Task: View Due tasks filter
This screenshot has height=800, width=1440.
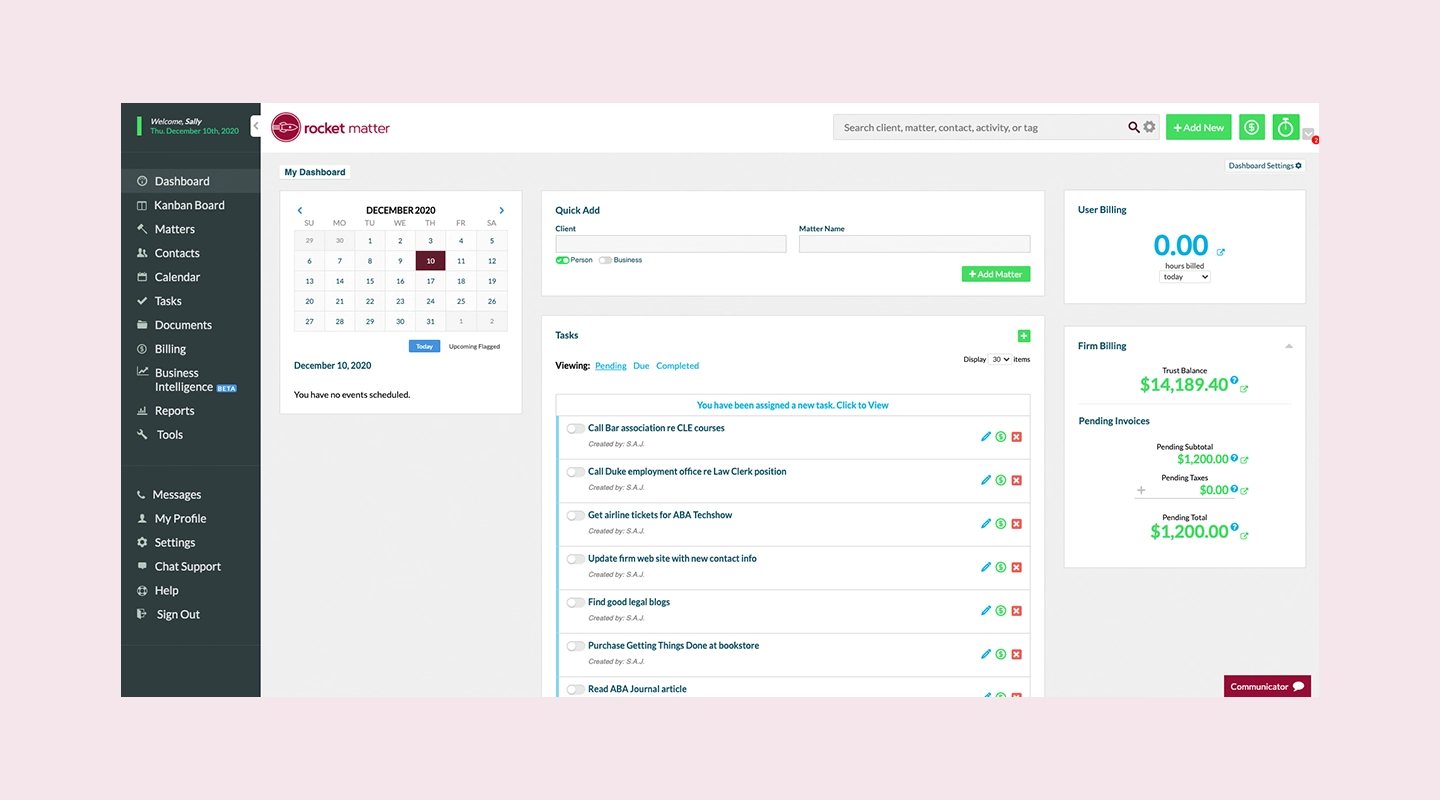Action: (641, 366)
